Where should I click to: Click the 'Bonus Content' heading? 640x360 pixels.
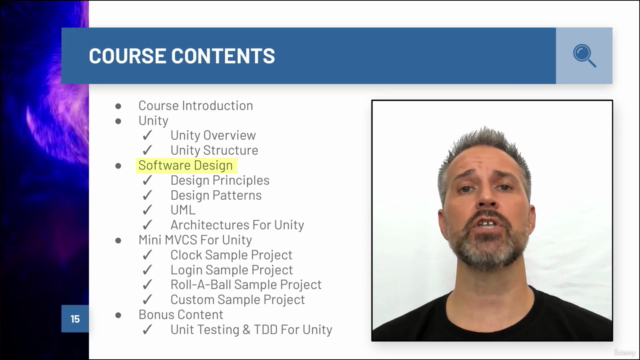point(181,315)
